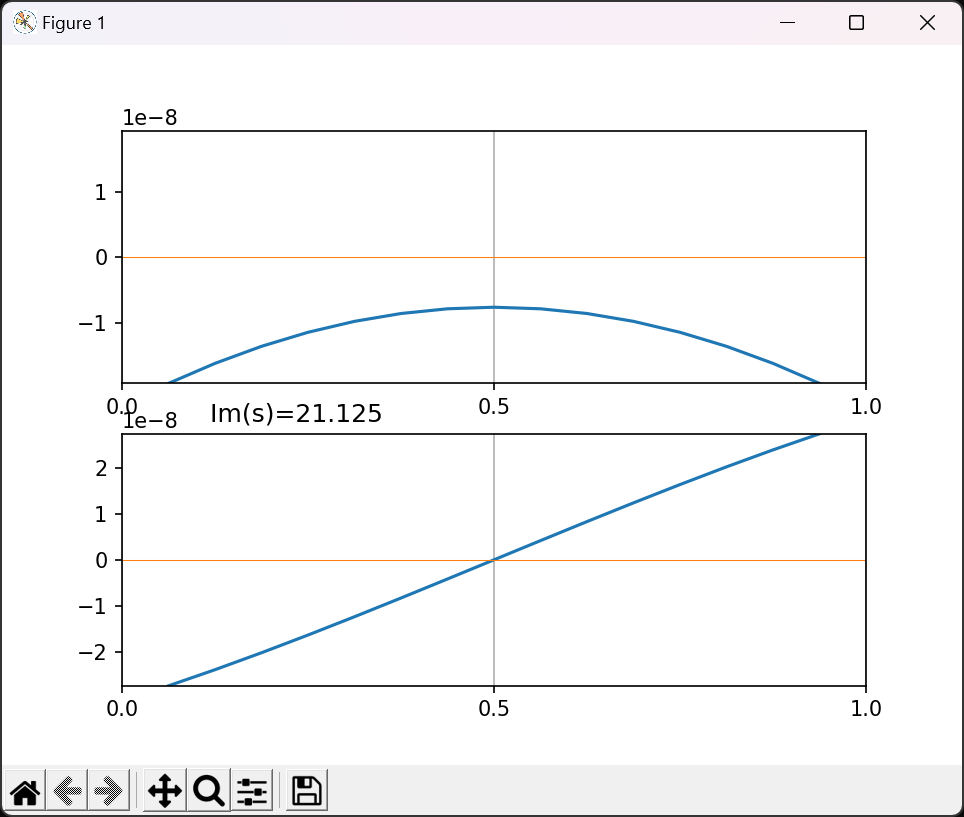Click the Im(s)=21.125 label
This screenshot has width=964, height=817.
(296, 414)
